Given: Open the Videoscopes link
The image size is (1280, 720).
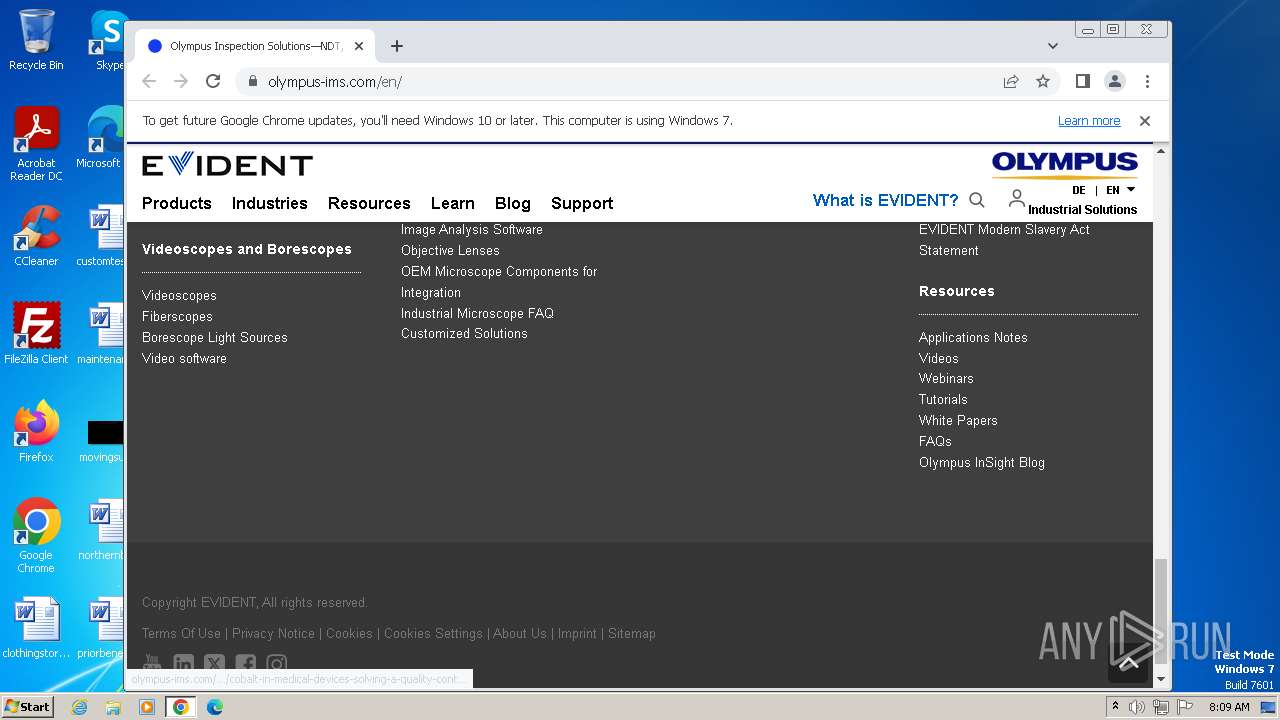Looking at the screenshot, I should pos(179,295).
